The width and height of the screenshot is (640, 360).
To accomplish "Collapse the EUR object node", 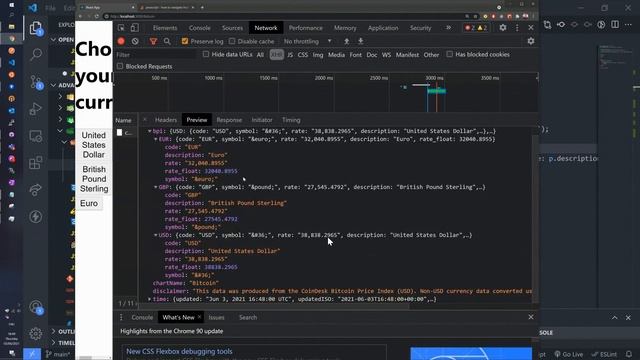I will pyautogui.click(x=156, y=139).
